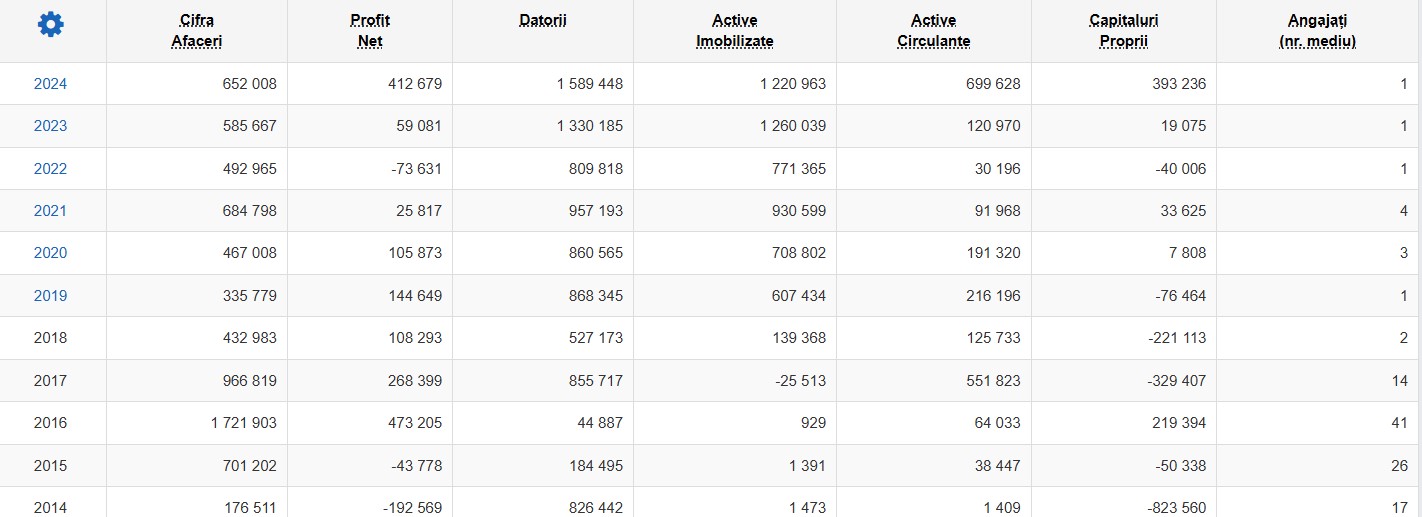Click turnover value 652 008

point(249,84)
